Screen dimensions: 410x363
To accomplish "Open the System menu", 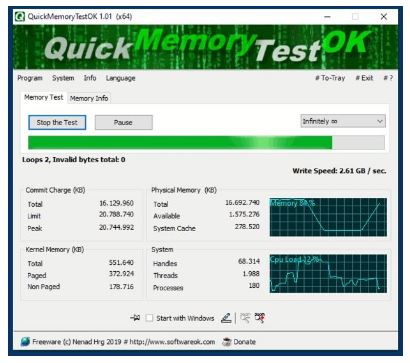I will pyautogui.click(x=63, y=78).
